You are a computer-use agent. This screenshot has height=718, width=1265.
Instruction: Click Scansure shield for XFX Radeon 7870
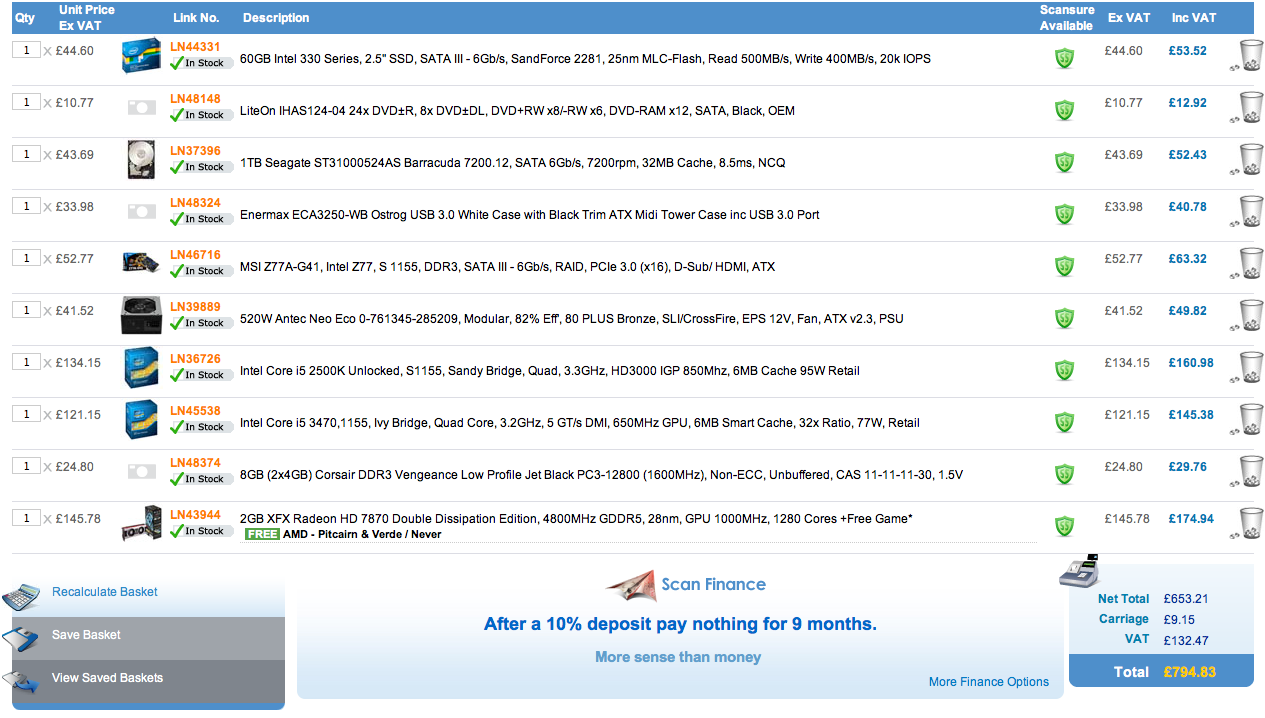coord(1065,526)
